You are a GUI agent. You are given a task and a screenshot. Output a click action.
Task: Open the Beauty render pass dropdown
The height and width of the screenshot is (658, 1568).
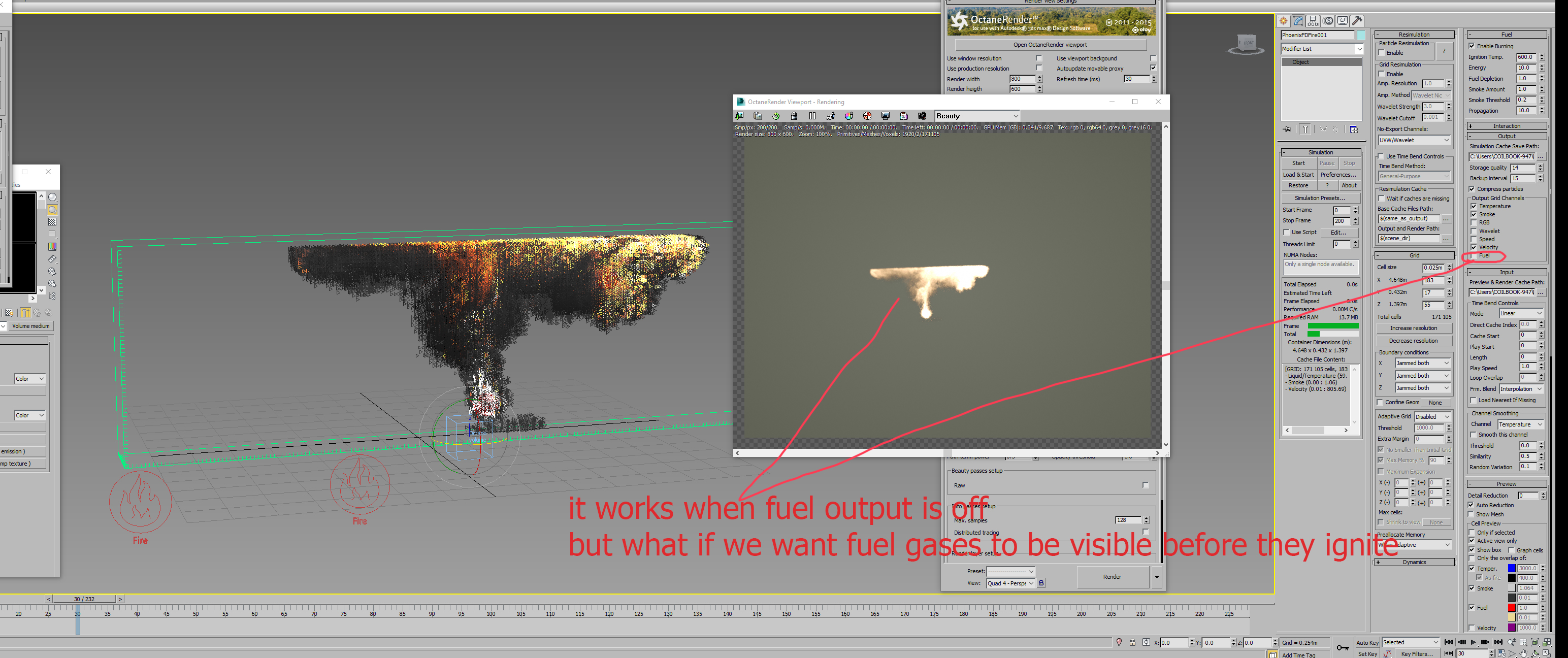point(976,116)
